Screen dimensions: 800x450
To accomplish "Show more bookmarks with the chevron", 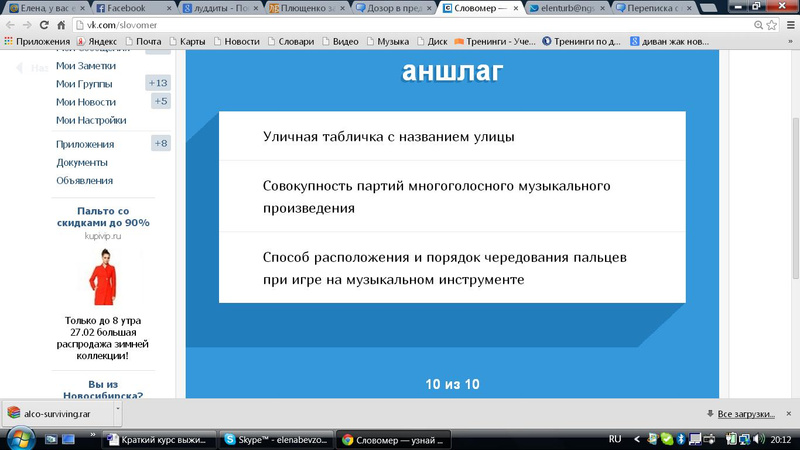I will coord(790,41).
